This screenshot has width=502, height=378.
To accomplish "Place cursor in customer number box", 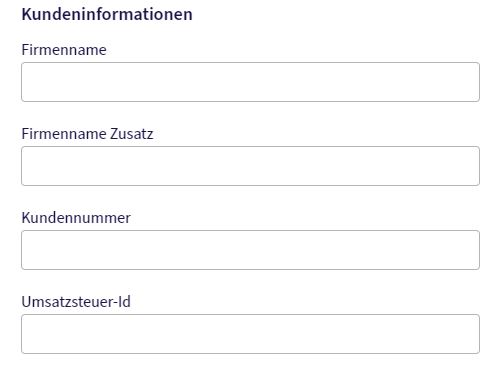I will point(250,250).
